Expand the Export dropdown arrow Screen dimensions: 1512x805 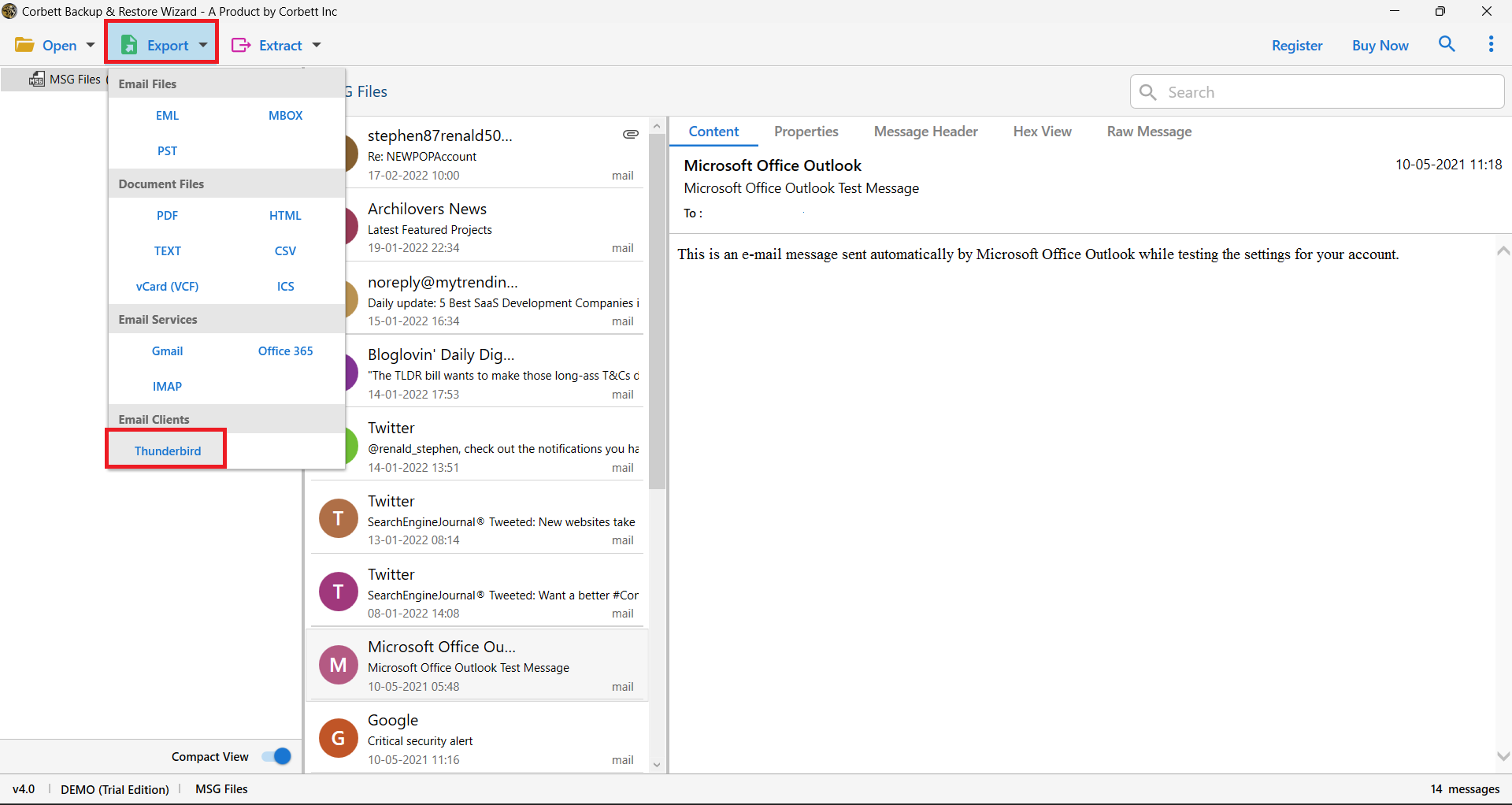point(203,45)
